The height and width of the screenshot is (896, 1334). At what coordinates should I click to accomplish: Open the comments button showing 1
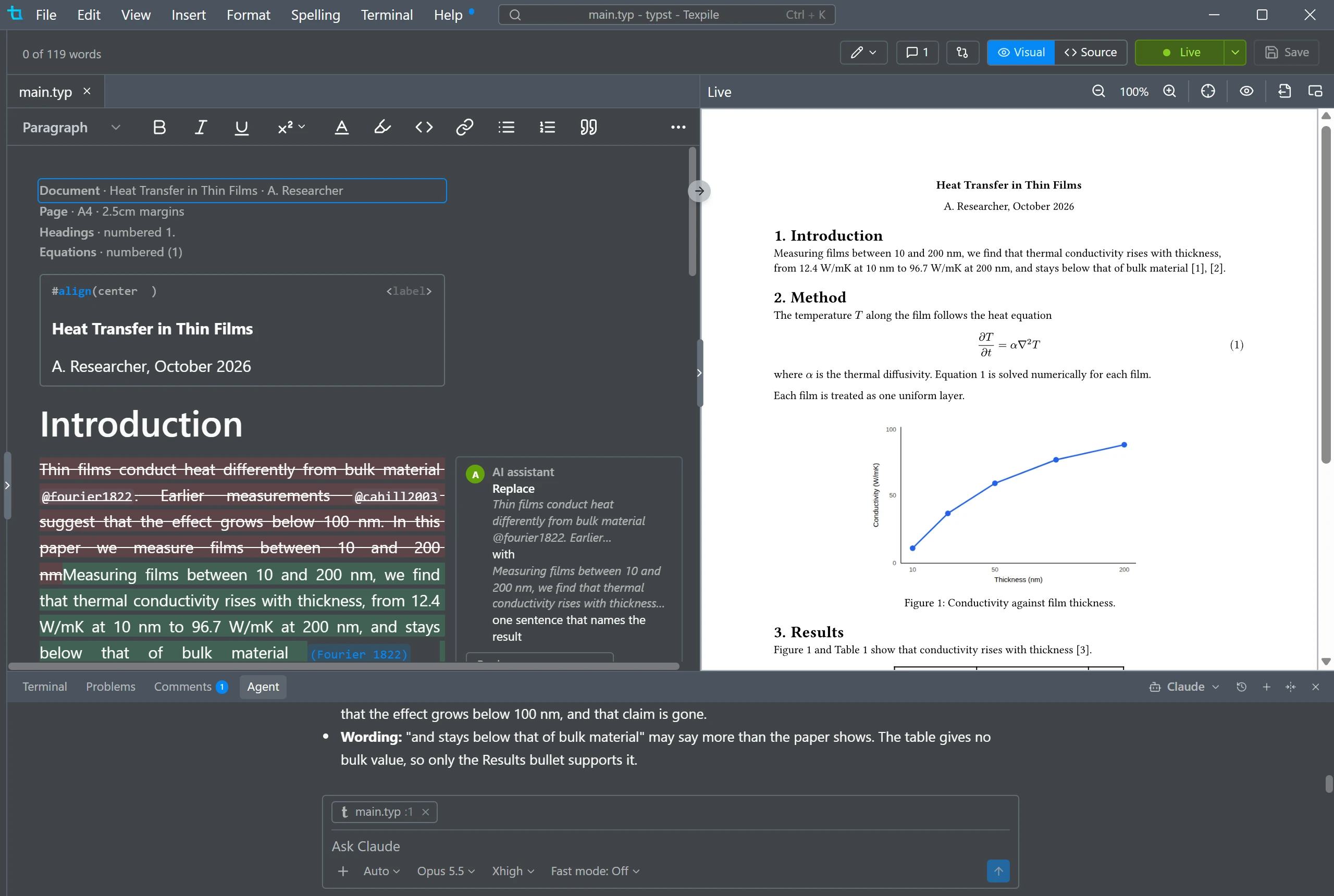(917, 53)
